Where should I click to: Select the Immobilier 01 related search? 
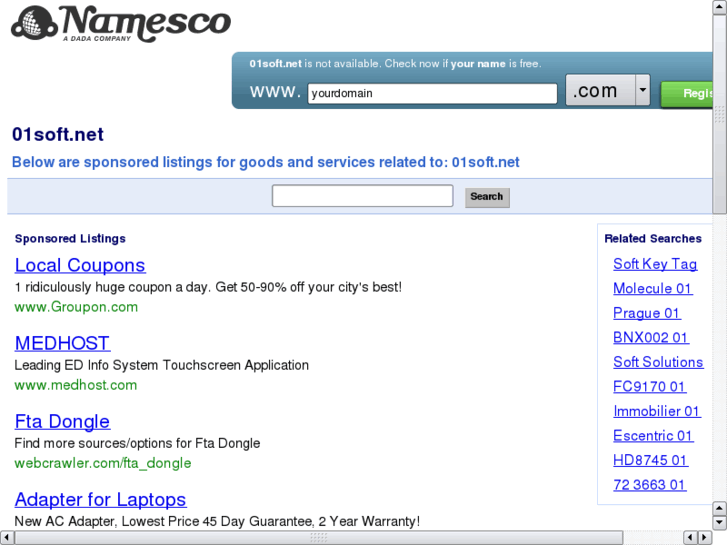657,411
